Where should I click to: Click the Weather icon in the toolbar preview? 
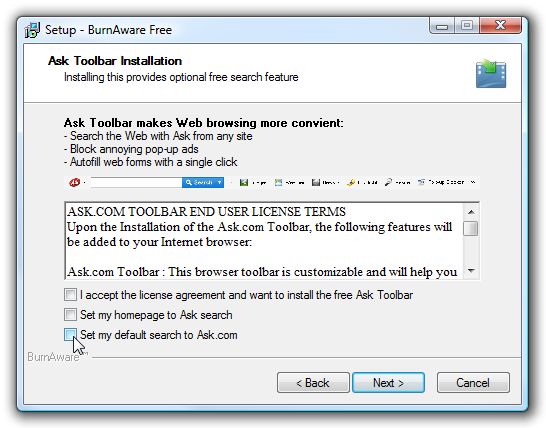tap(278, 182)
